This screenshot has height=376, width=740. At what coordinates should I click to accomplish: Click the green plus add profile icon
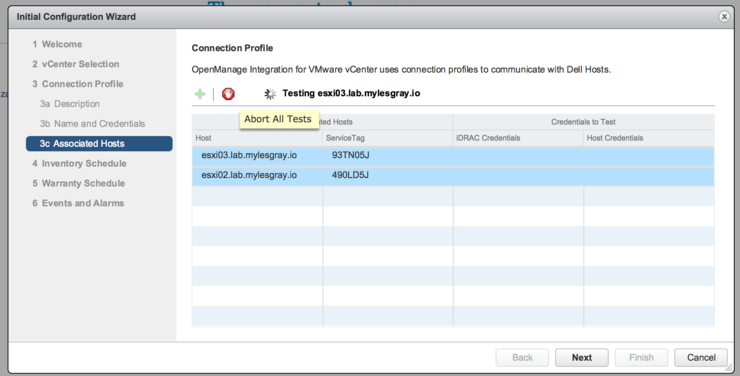click(x=200, y=94)
